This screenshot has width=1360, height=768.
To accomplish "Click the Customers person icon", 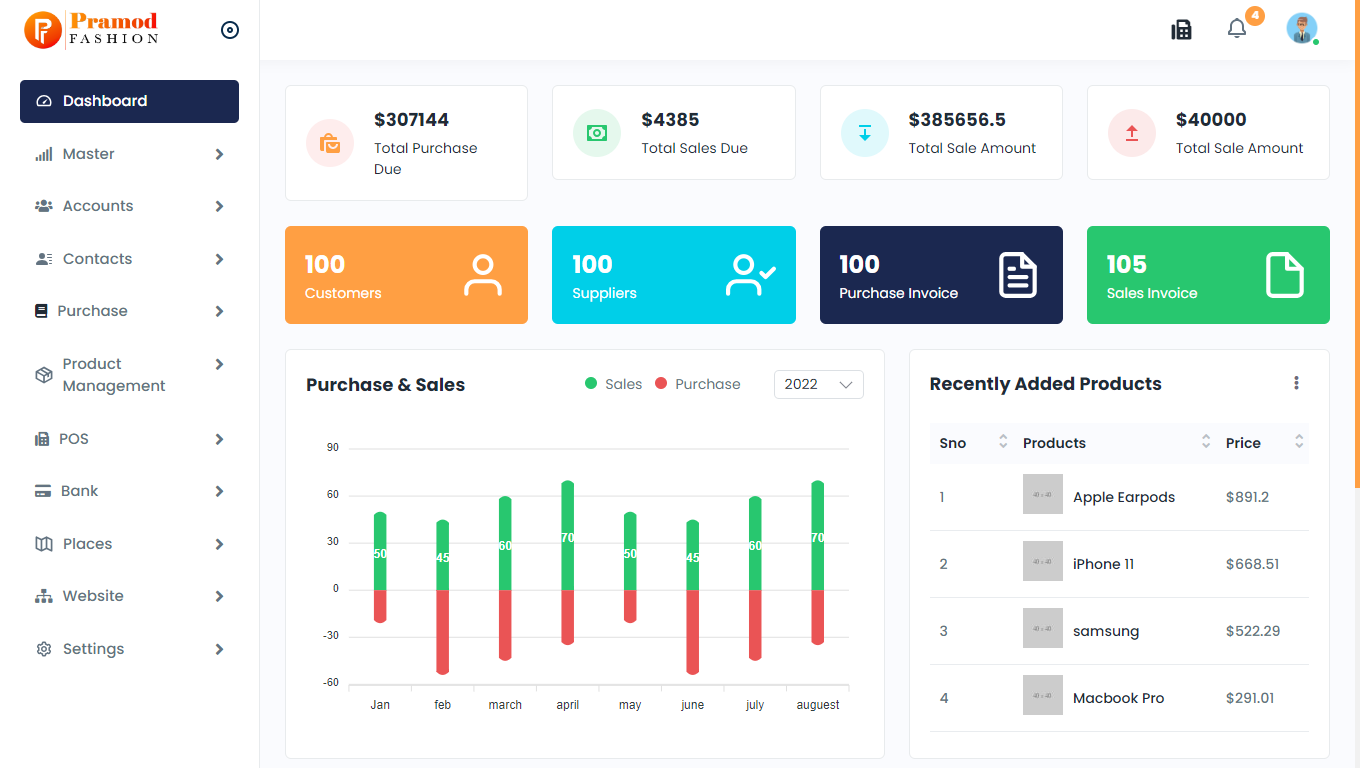I will (x=483, y=275).
